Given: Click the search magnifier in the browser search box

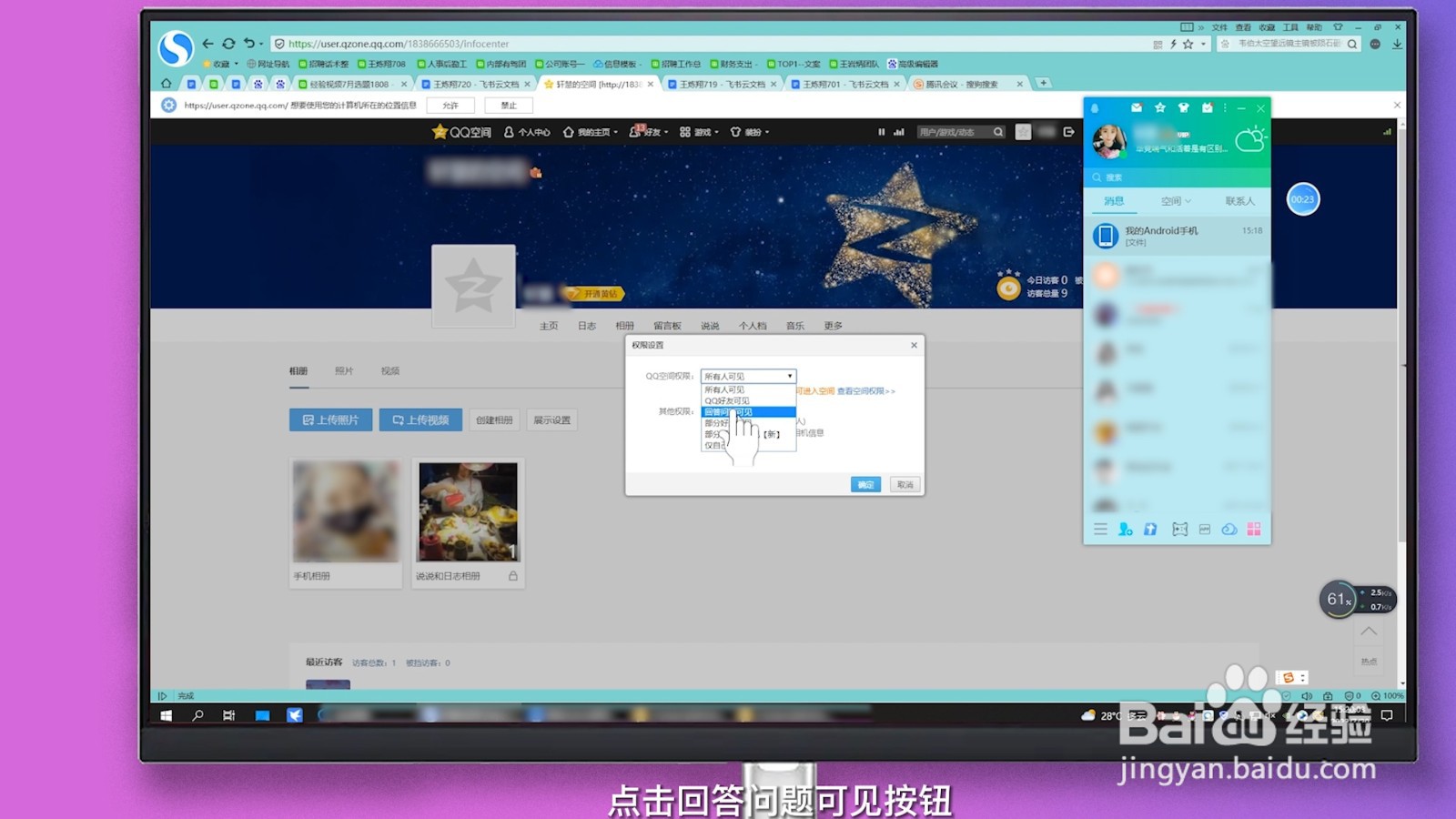Looking at the screenshot, I should click(x=1352, y=44).
